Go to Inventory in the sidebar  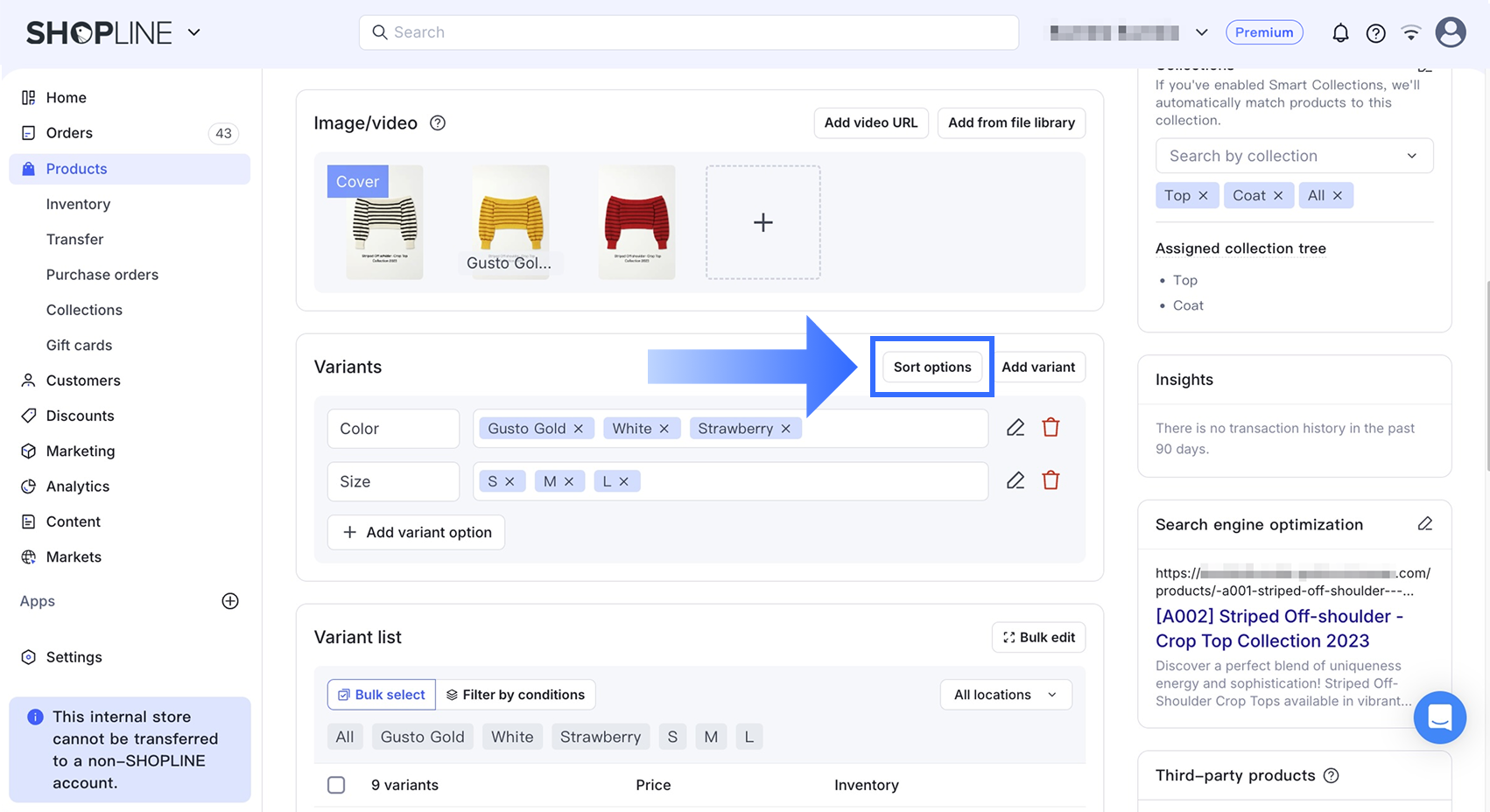pos(78,204)
